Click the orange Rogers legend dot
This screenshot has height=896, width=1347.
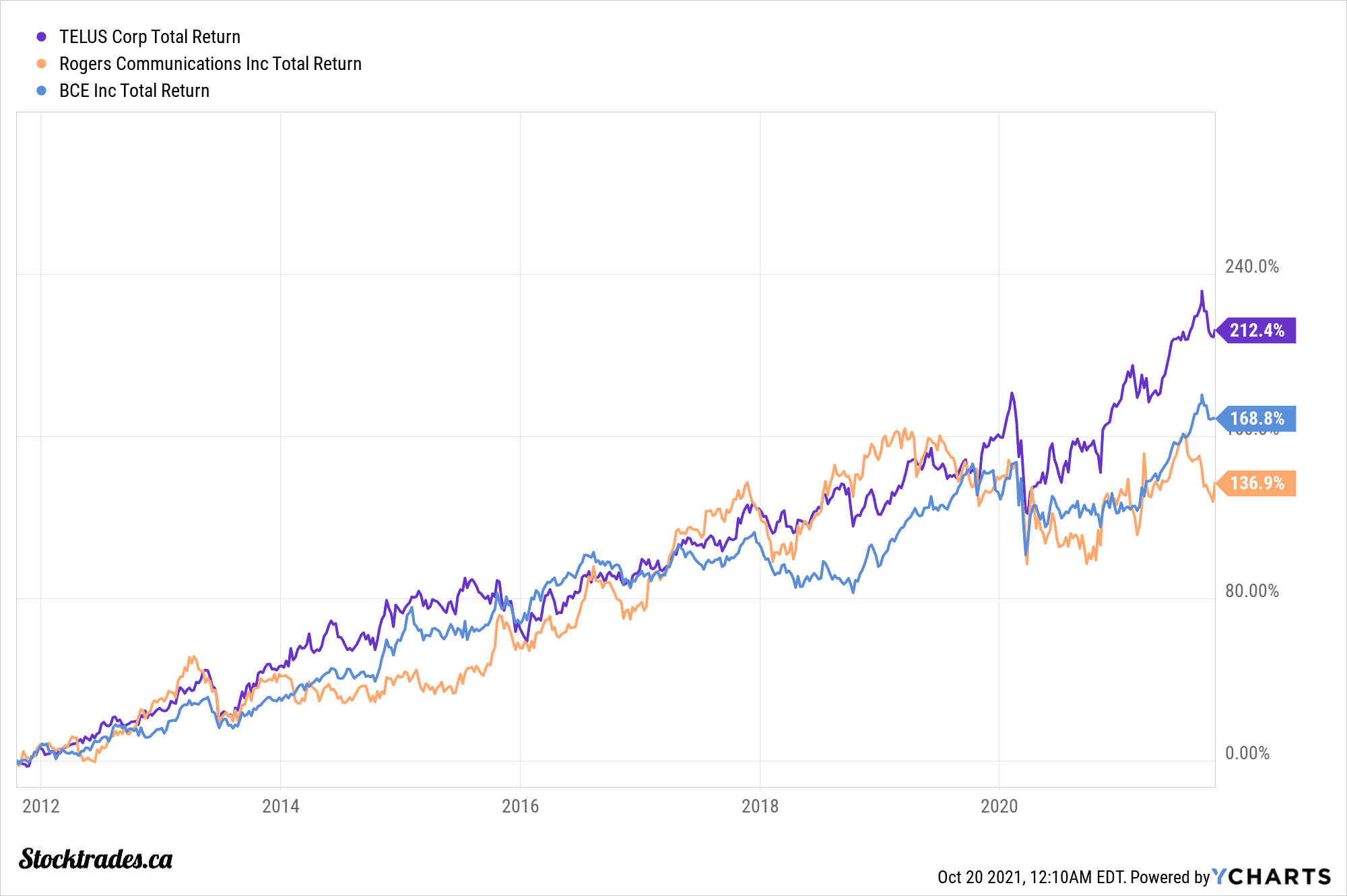[x=42, y=64]
